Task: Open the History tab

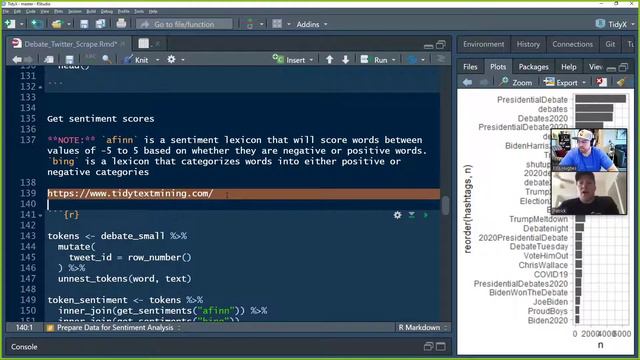Action: point(528,44)
